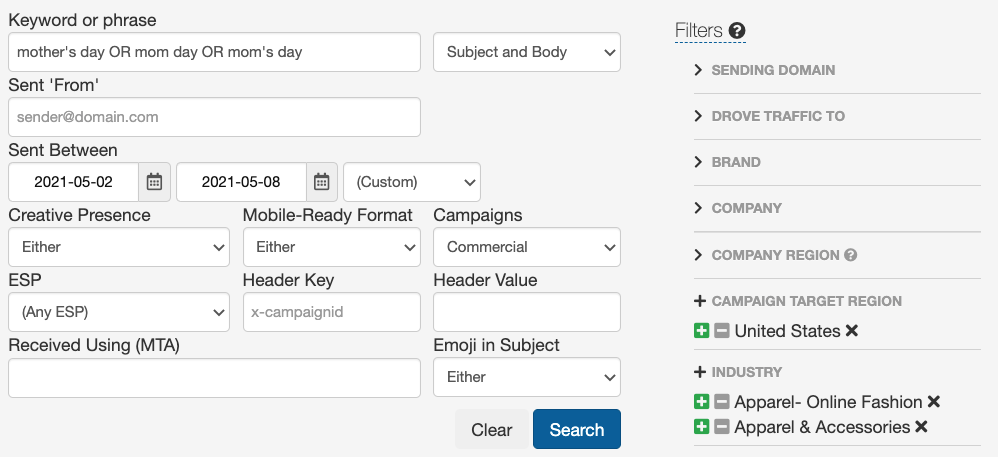Image resolution: width=998 pixels, height=457 pixels.
Task: Include United States with green plus
Action: 701,331
